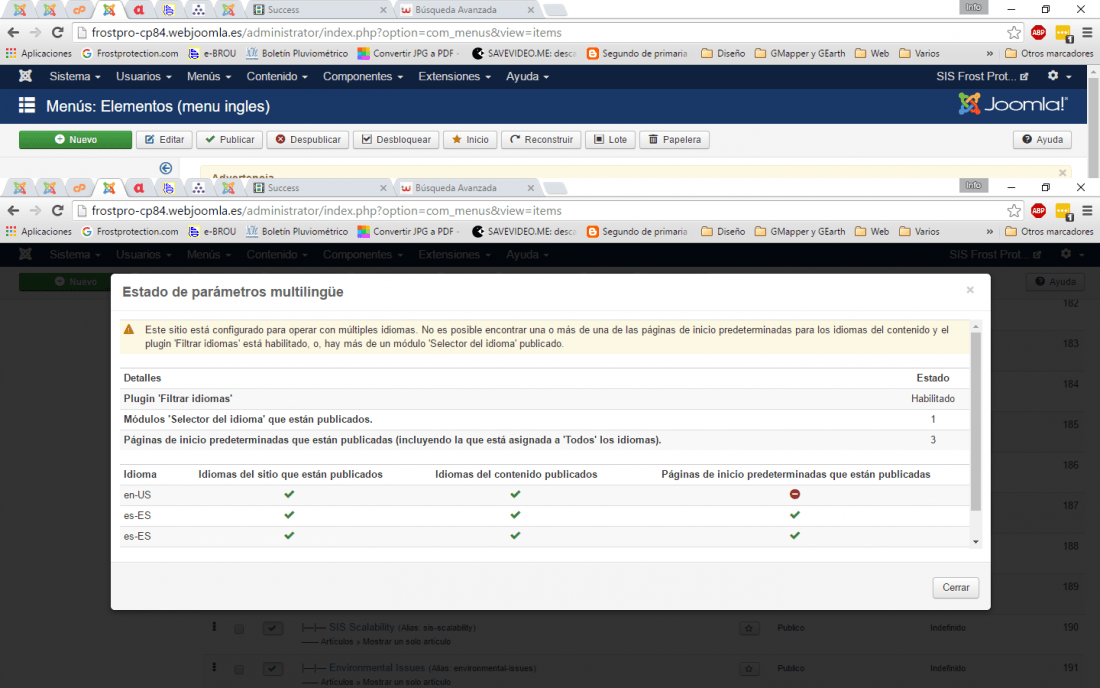The width and height of the screenshot is (1100, 688).
Task: Close the multilingual status dialog with the X
Action: (970, 290)
